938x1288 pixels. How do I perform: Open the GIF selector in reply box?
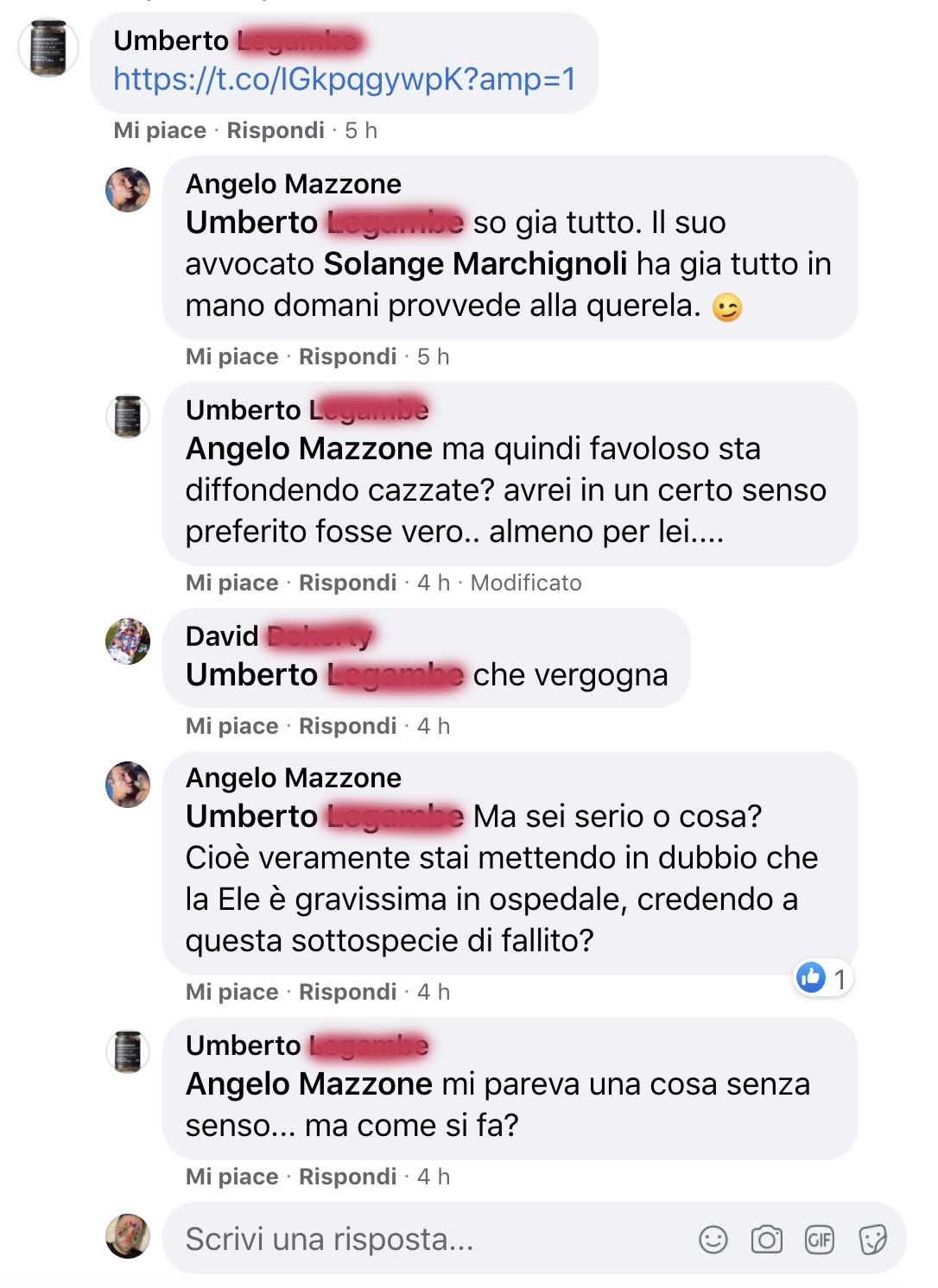pos(820,1241)
